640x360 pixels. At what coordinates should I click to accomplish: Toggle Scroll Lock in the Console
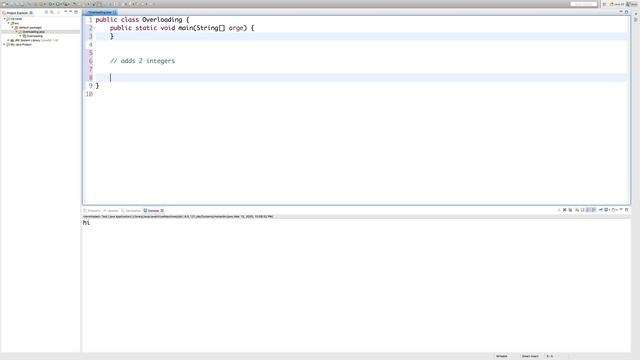tap(582, 210)
